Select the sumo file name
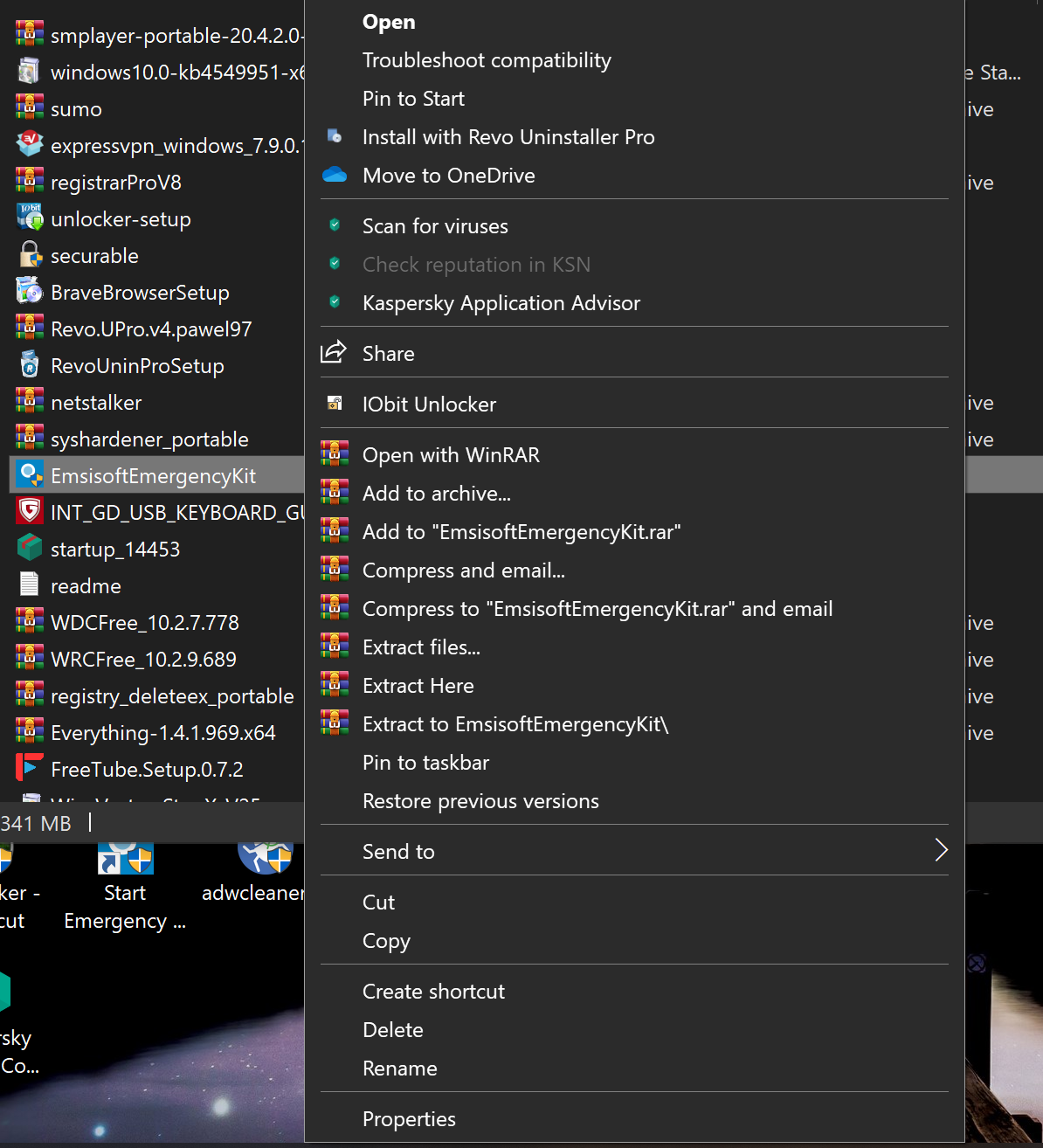The width and height of the screenshot is (1043, 1148). (x=76, y=109)
